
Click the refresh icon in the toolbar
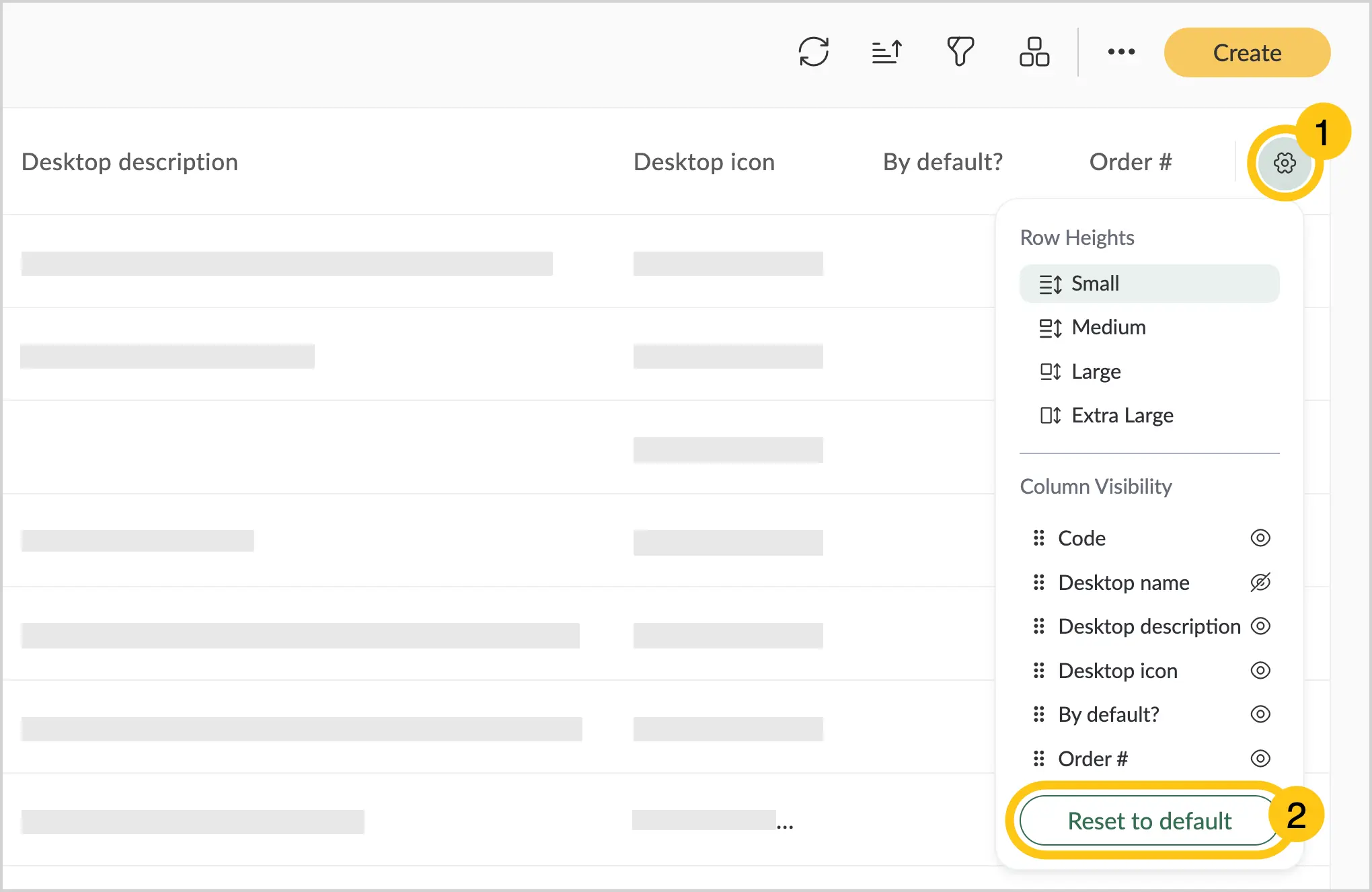[x=814, y=52]
